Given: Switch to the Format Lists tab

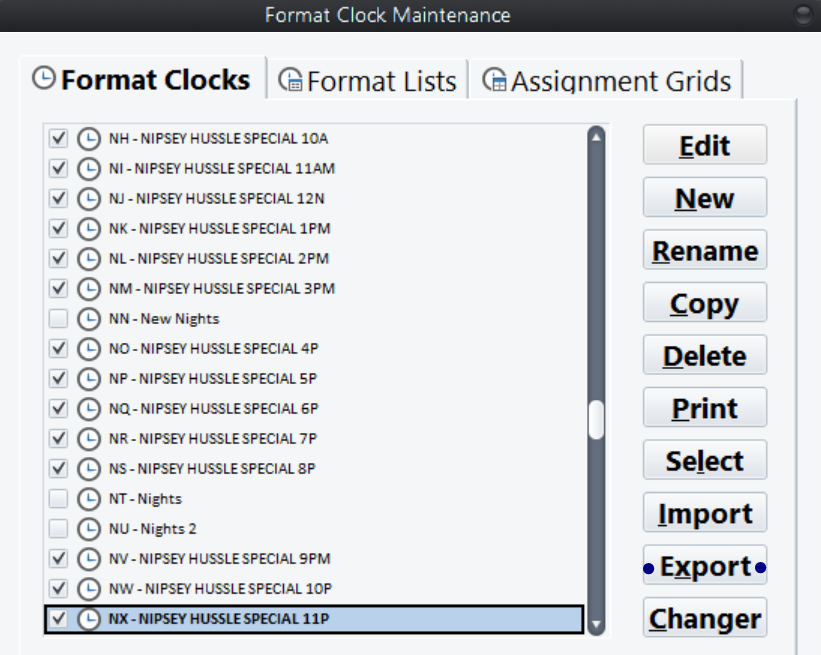Looking at the screenshot, I should pyautogui.click(x=368, y=80).
